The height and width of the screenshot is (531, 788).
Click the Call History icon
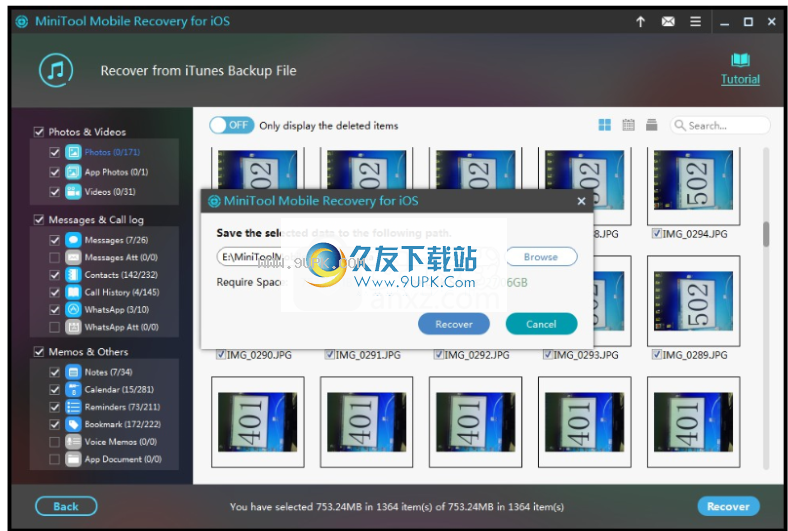coord(73,292)
